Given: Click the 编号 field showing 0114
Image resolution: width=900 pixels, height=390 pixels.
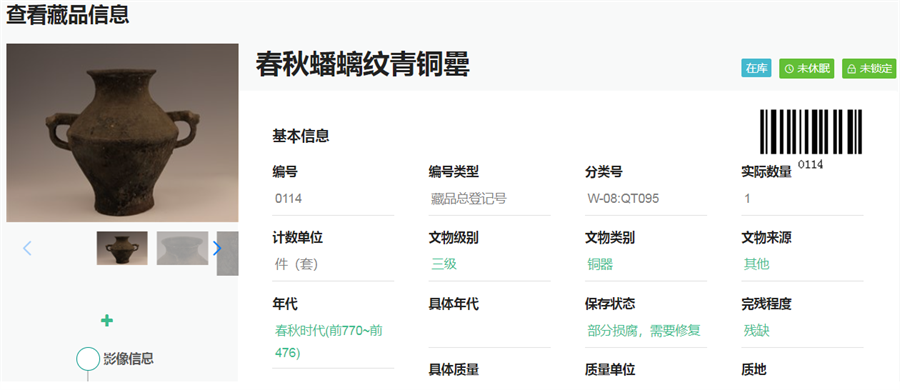Looking at the screenshot, I should click(x=333, y=199).
